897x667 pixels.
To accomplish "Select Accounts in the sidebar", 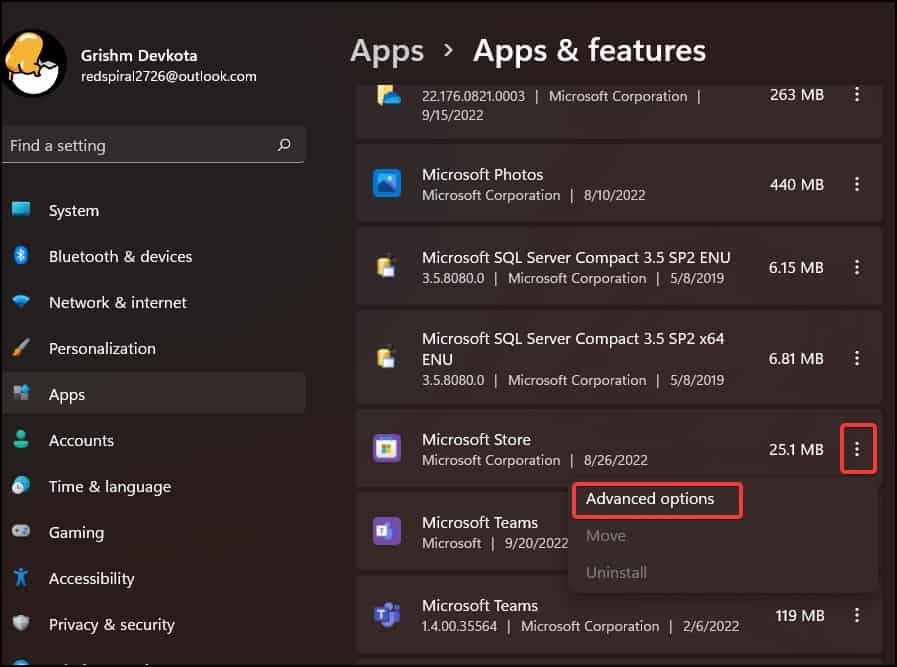I will (154, 440).
